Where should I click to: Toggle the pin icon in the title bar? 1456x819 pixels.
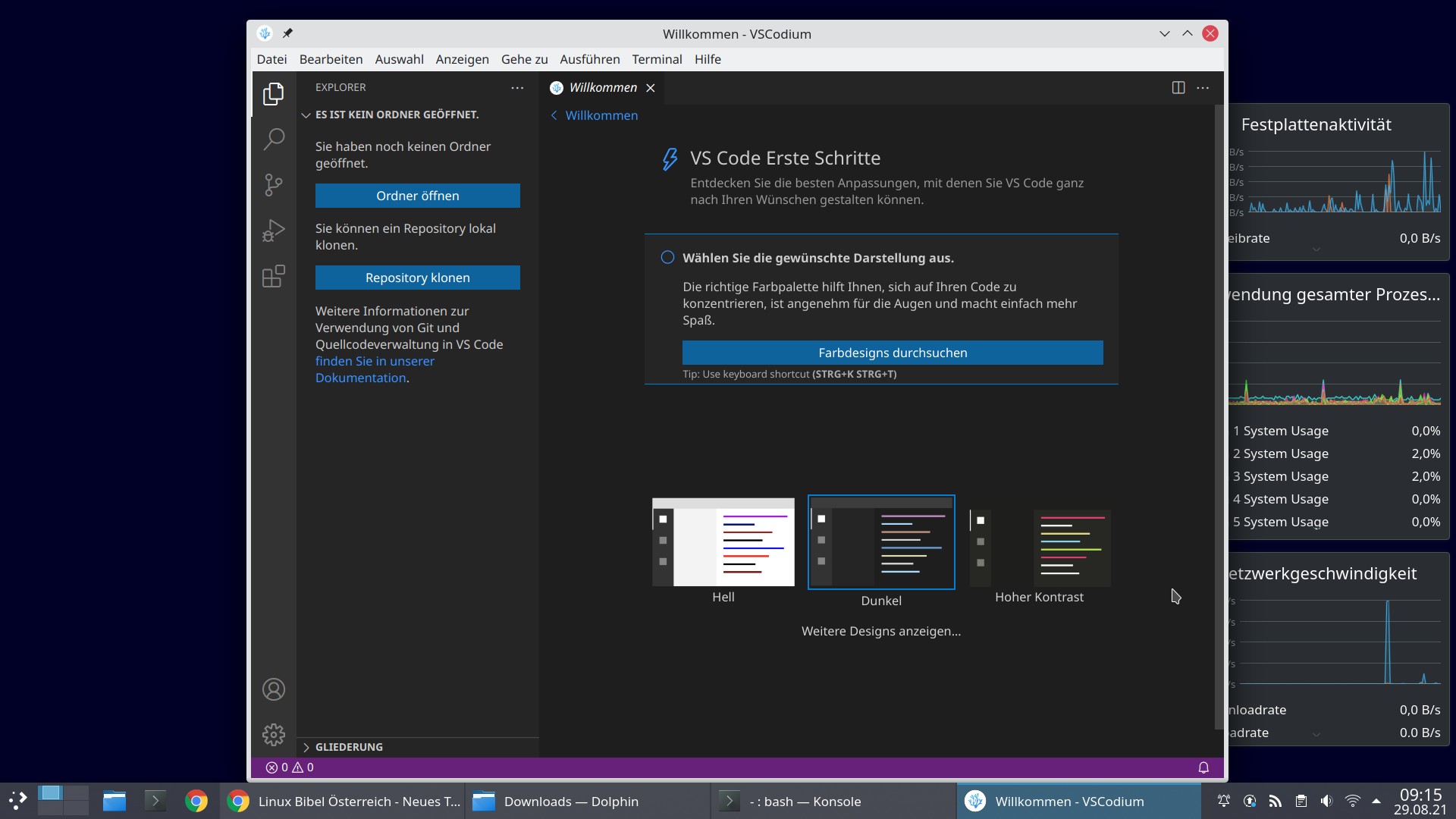[288, 33]
